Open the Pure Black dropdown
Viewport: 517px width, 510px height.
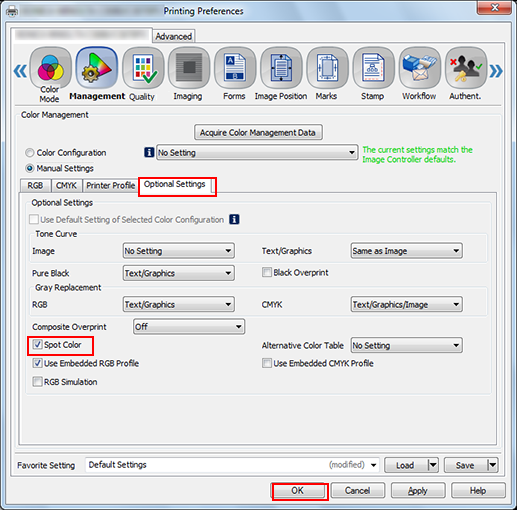tap(179, 273)
